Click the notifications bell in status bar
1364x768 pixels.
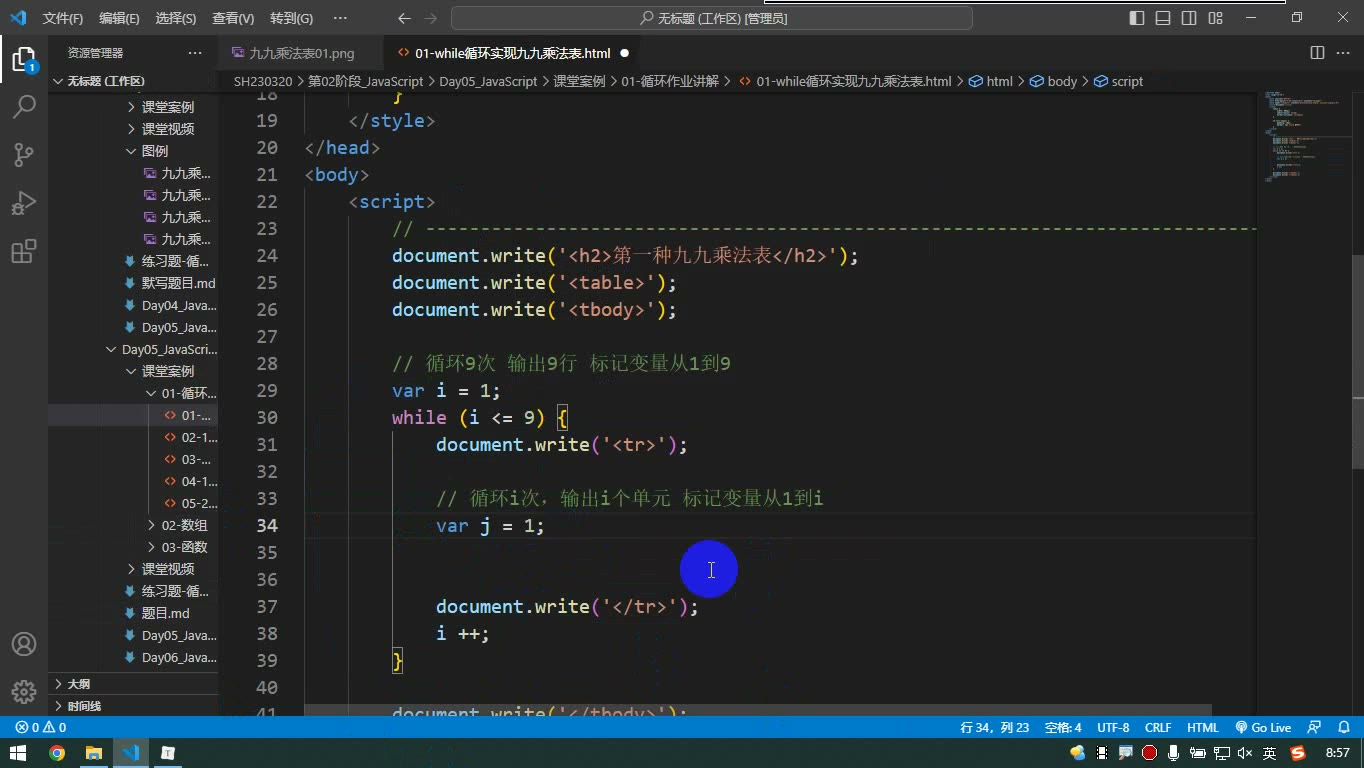click(x=1342, y=728)
